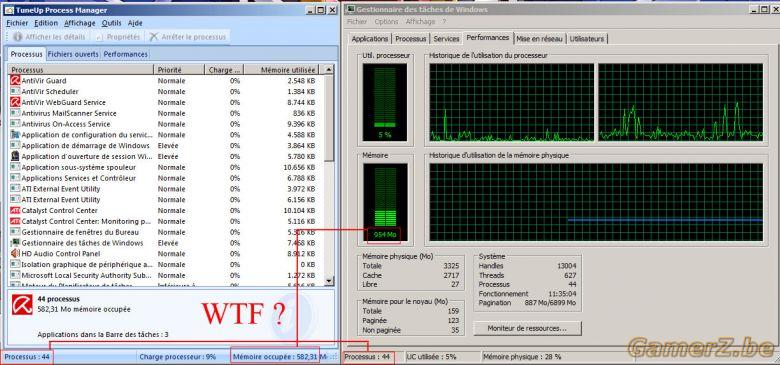This screenshot has width=780, height=365.
Task: Select the Gestionnaire des tâches de Windows icon
Action: tap(15, 243)
